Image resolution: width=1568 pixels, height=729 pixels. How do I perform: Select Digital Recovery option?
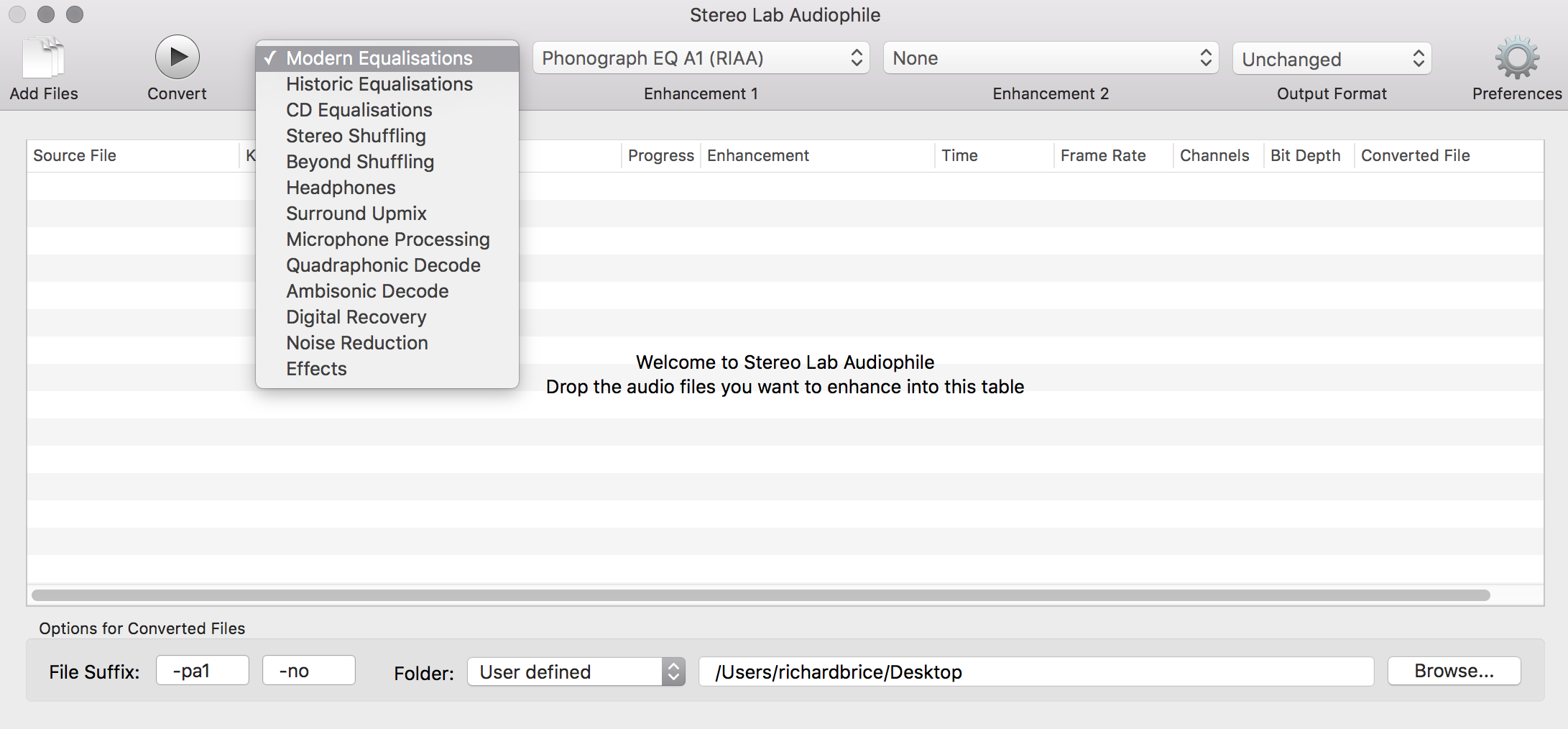pos(387,317)
